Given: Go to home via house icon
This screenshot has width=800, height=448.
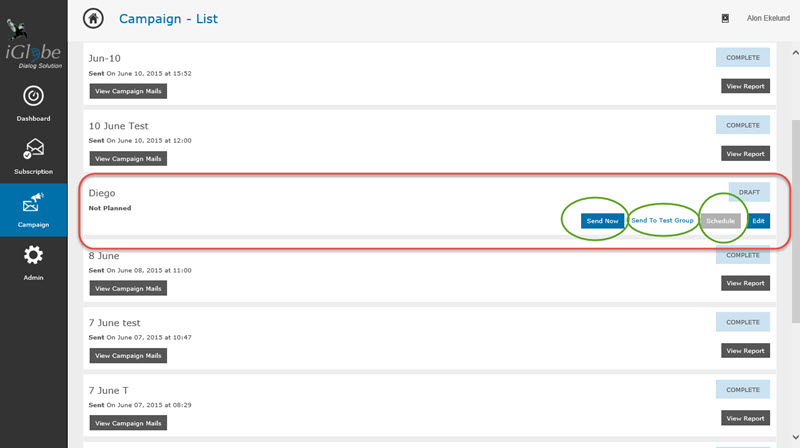Looking at the screenshot, I should coord(93,19).
